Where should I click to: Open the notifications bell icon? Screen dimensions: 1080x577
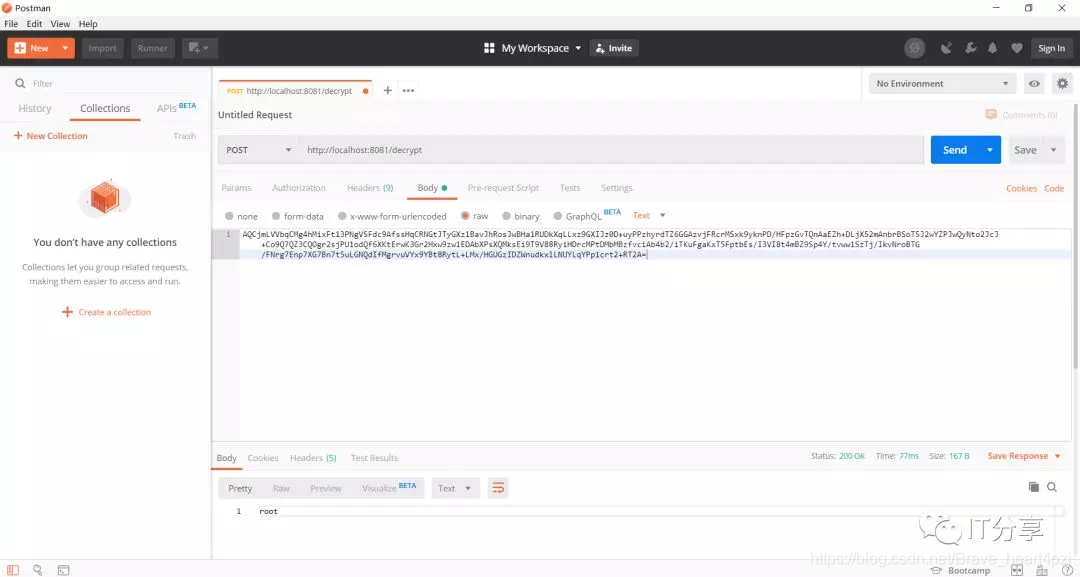[x=993, y=48]
